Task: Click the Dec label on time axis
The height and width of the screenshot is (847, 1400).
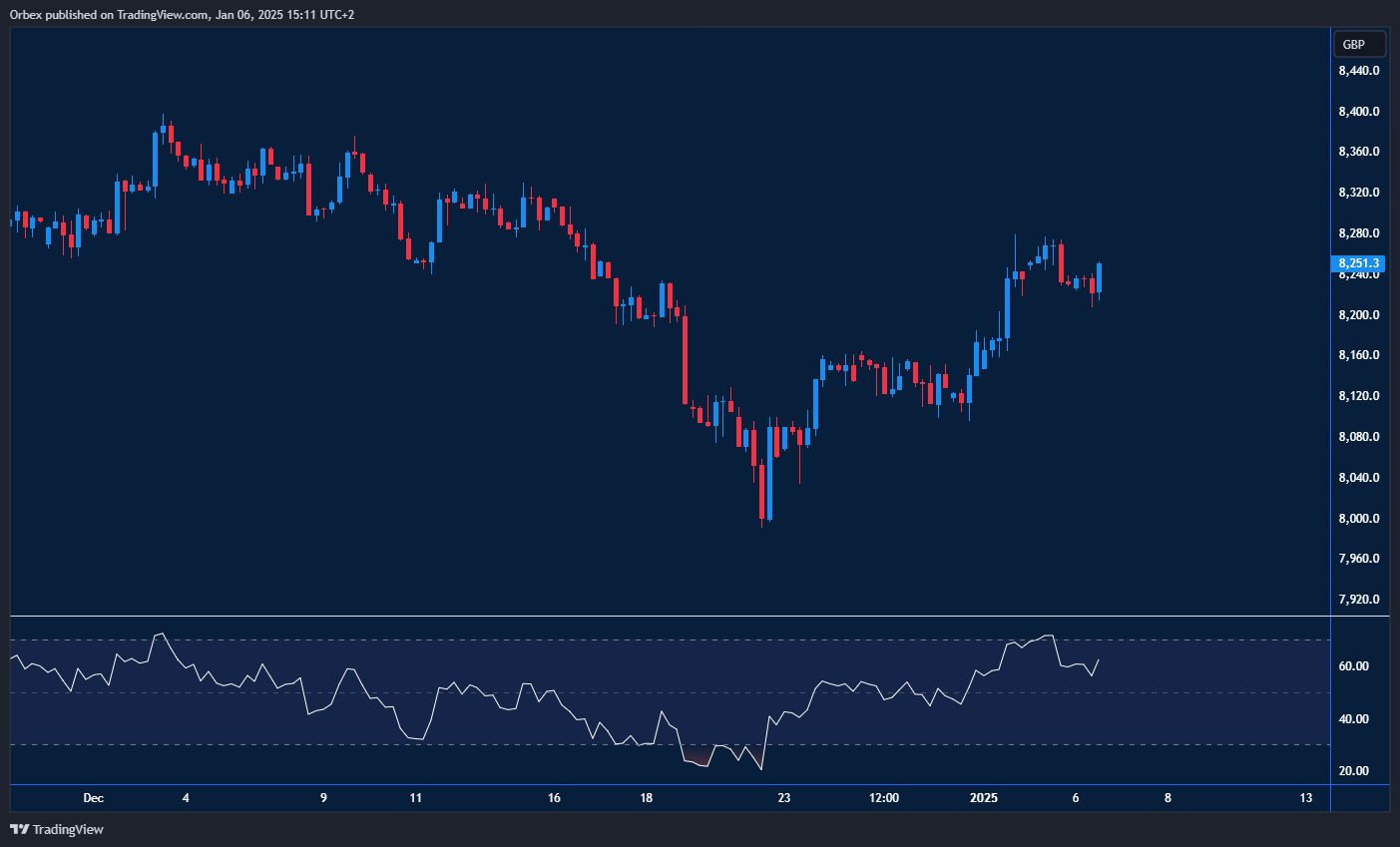Action: click(95, 798)
